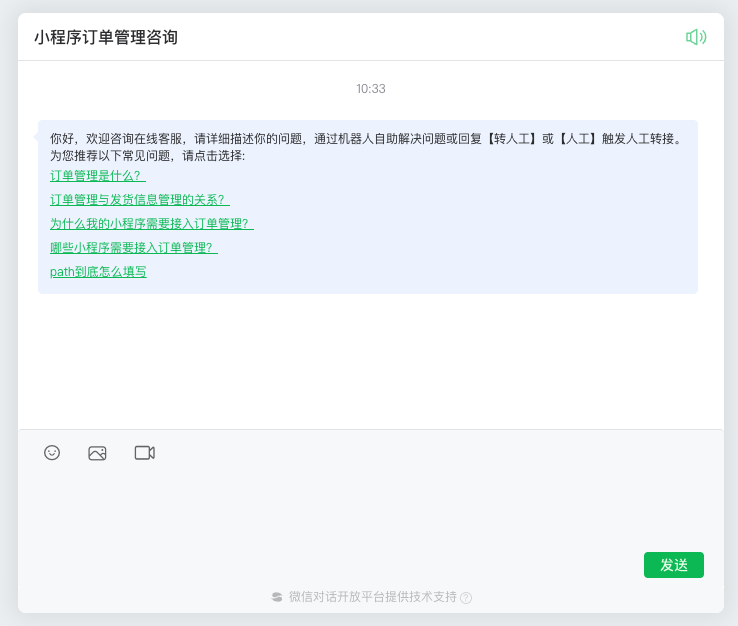Click the WeChat dialogue platform logo

(277, 597)
